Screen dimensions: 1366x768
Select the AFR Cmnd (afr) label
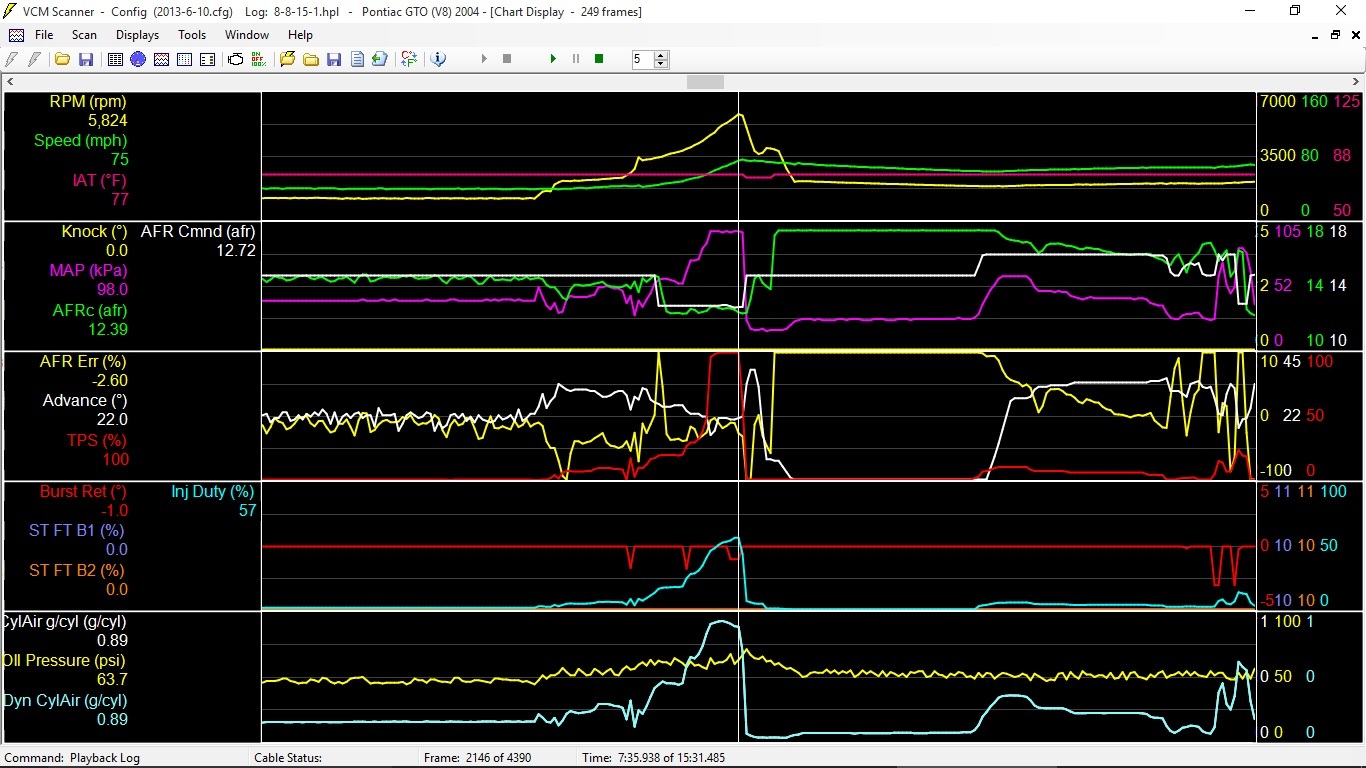(x=198, y=231)
